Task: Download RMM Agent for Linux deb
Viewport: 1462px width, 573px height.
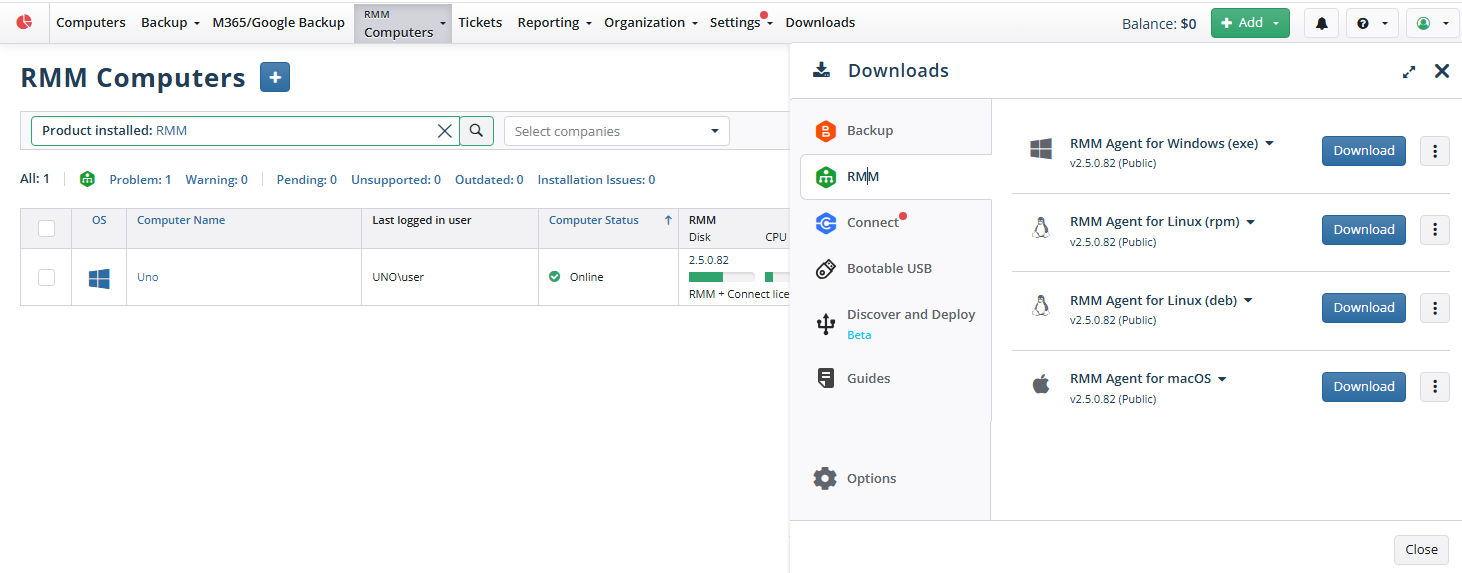Action: tap(1364, 308)
